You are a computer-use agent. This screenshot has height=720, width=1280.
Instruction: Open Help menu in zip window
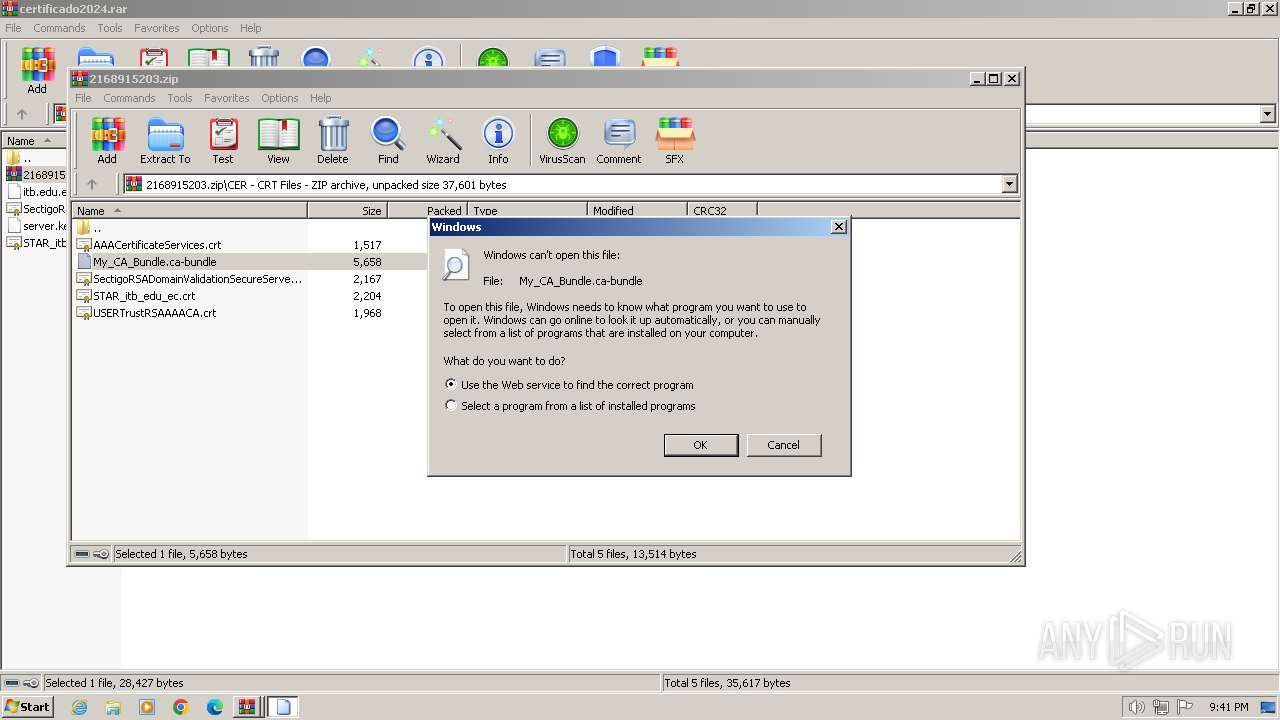point(320,98)
